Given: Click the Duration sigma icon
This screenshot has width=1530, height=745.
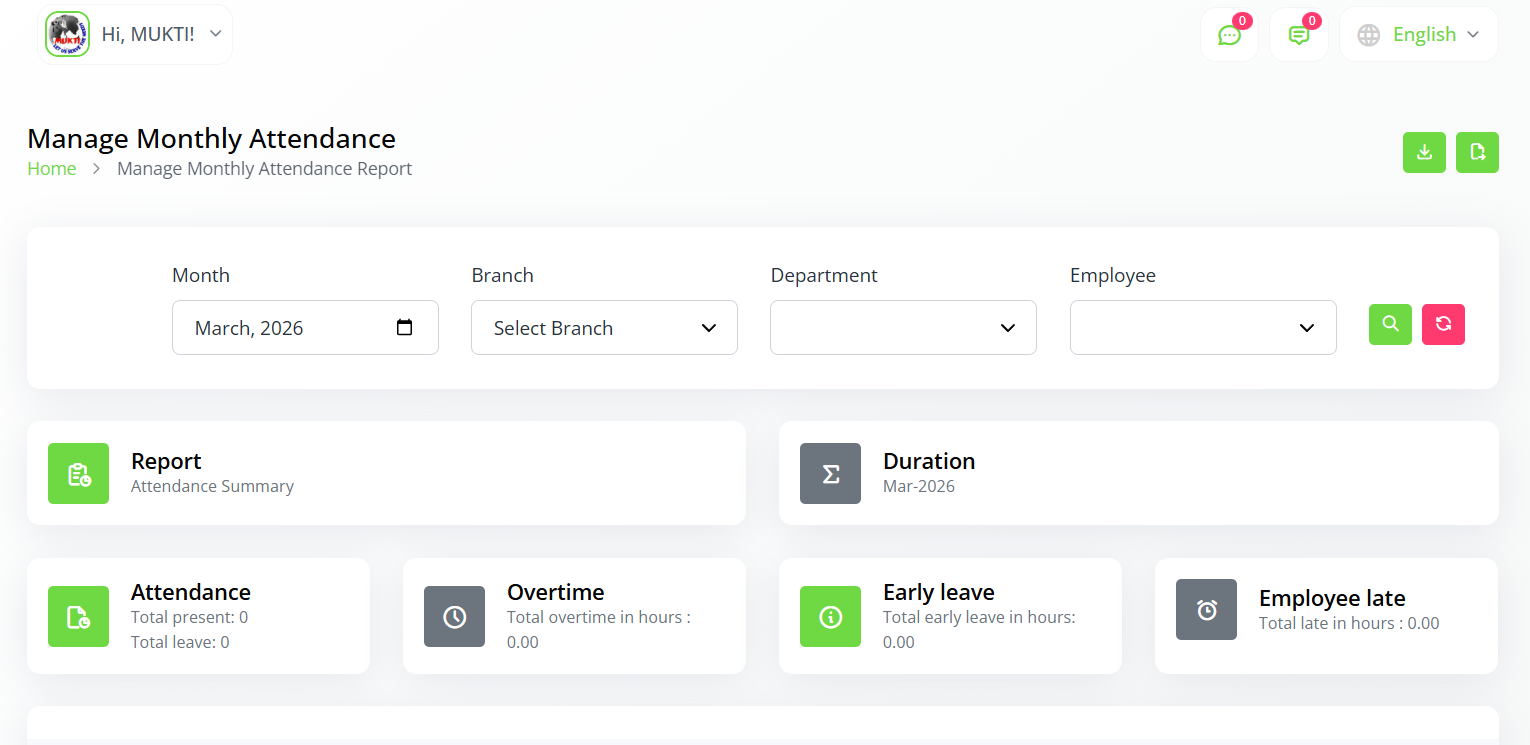Looking at the screenshot, I should (830, 473).
